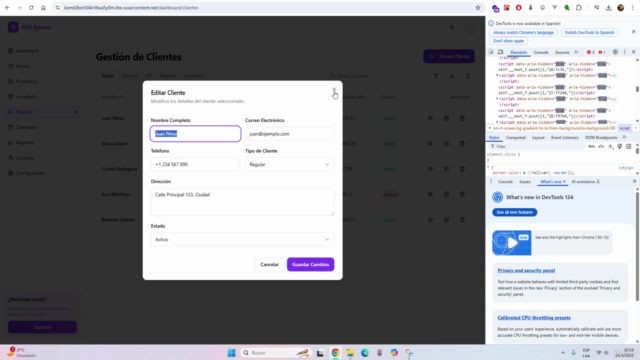Switch to the DevTools Sources tab
This screenshot has height=360, width=640.
click(x=562, y=52)
